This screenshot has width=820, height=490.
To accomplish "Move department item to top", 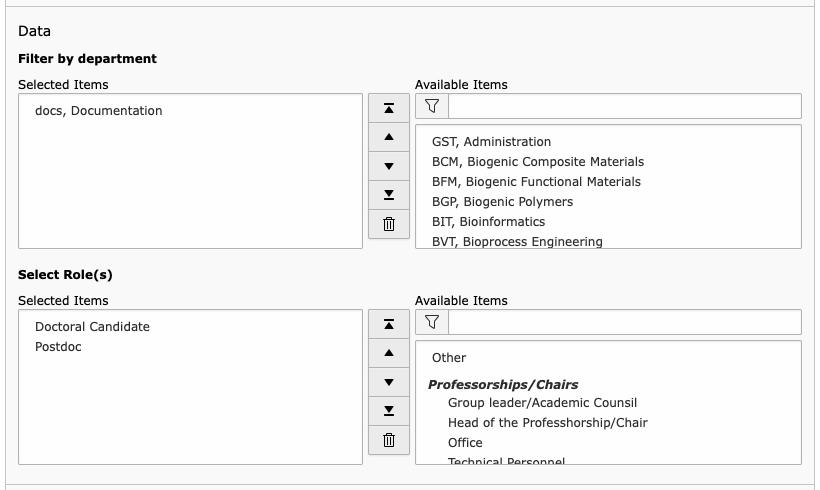I will pyautogui.click(x=389, y=108).
